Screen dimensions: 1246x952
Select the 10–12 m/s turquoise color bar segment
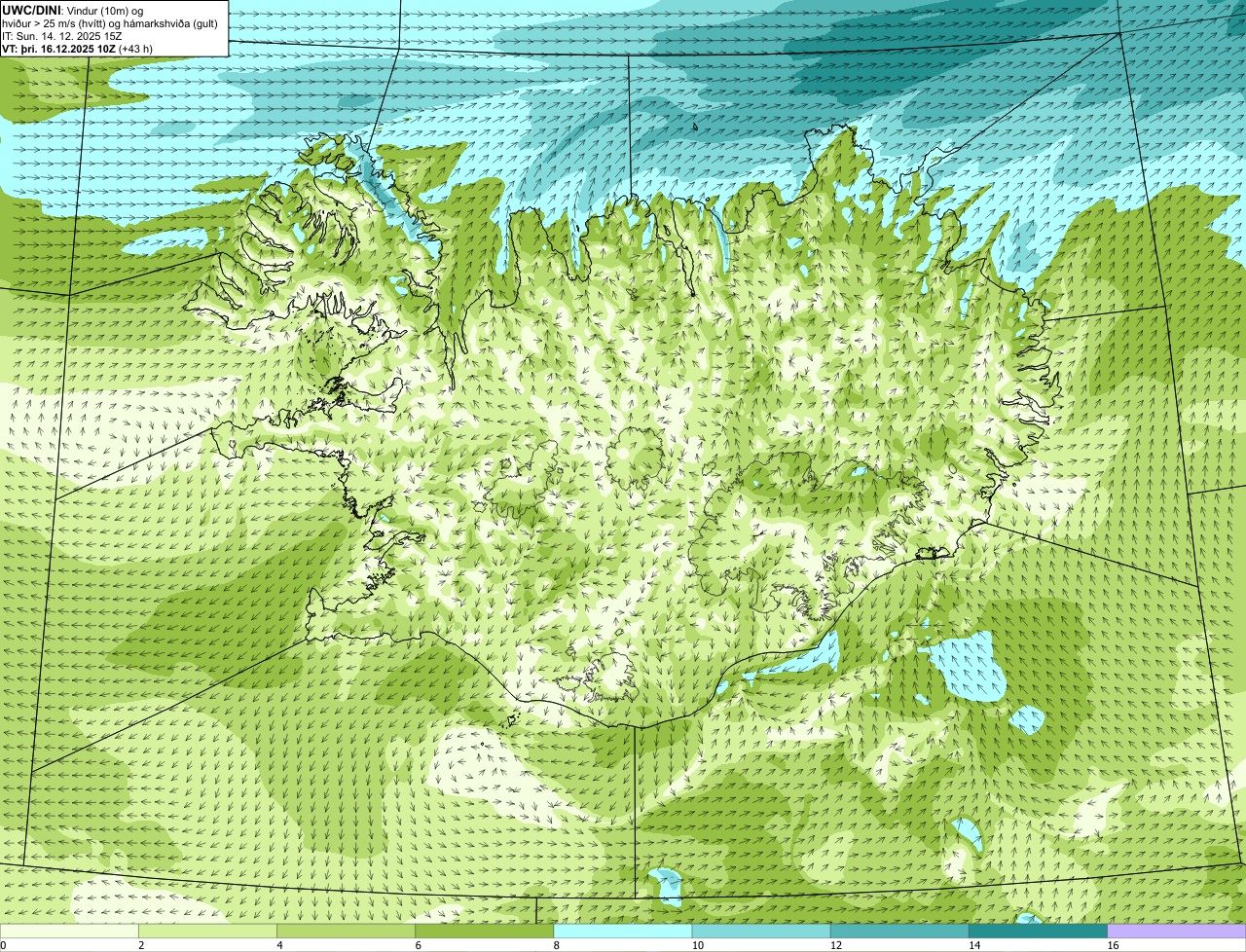[761, 931]
